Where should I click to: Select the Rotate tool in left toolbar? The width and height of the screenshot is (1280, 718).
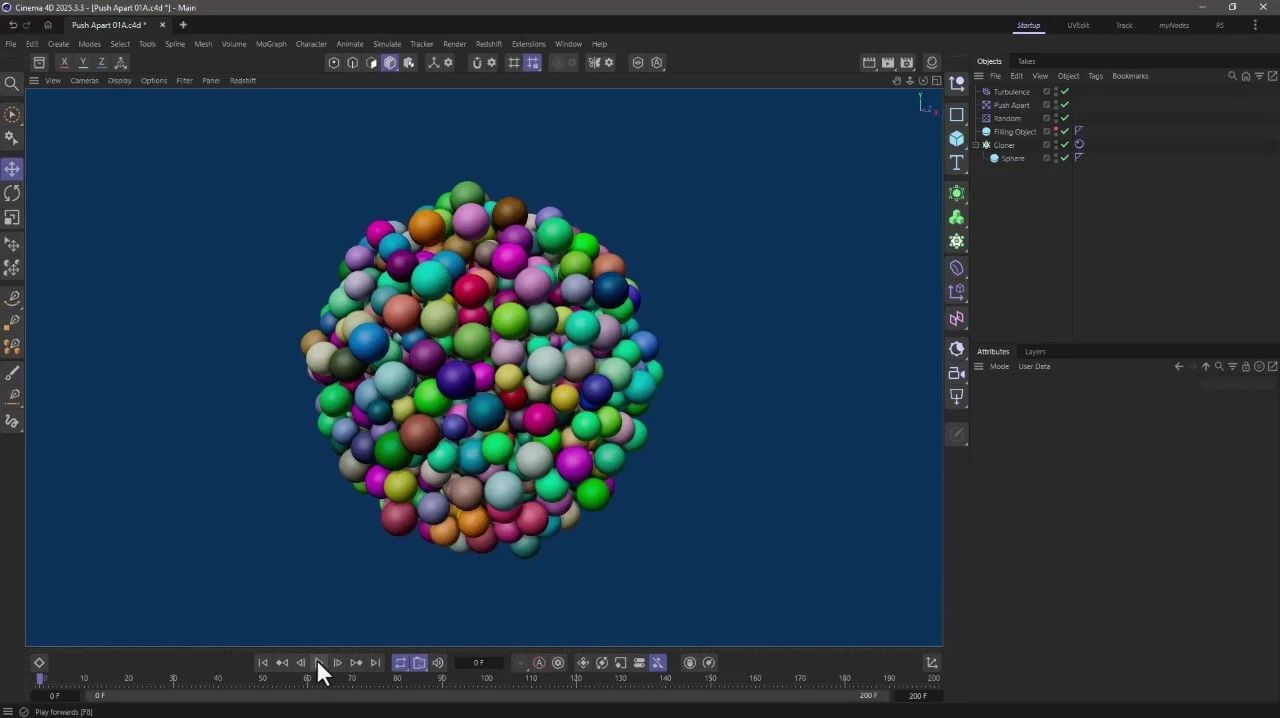(x=12, y=193)
